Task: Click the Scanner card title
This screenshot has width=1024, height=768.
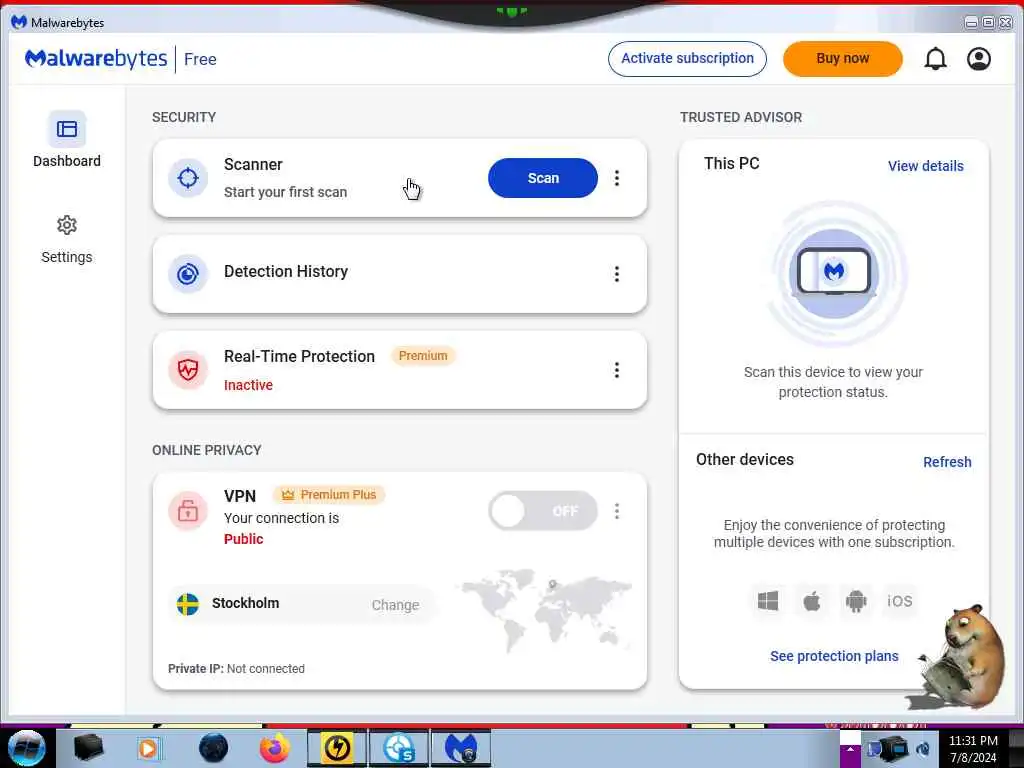Action: pos(253,165)
